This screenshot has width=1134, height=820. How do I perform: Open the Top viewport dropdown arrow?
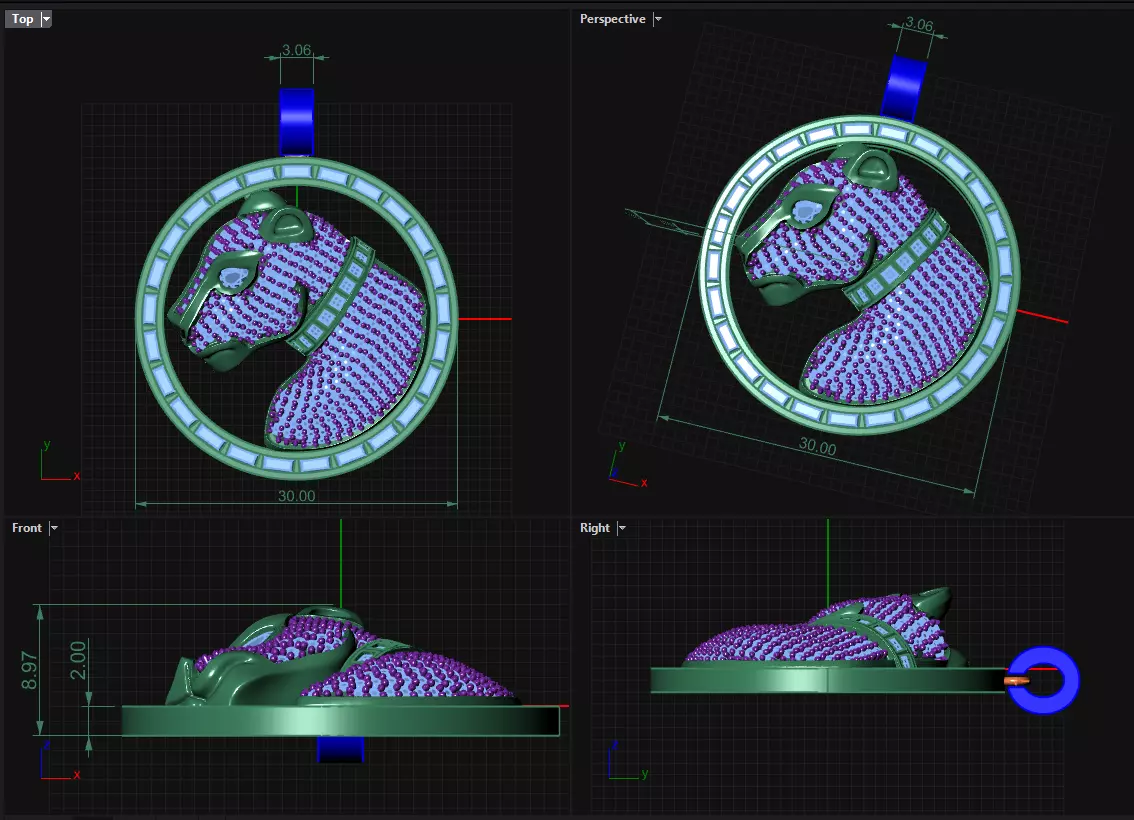click(46, 19)
